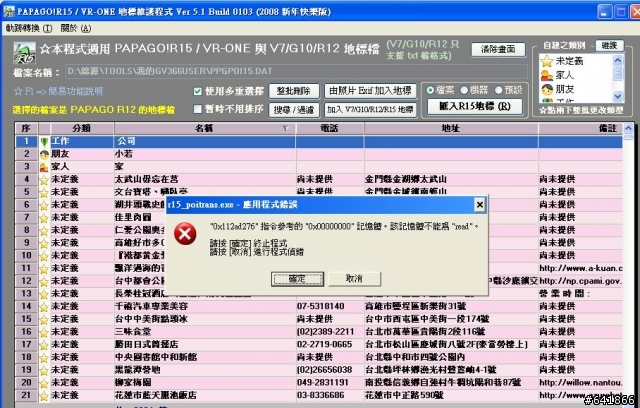Sort by the 電話 column header
The height and width of the screenshot is (408, 640).
pyautogui.click(x=330, y=128)
